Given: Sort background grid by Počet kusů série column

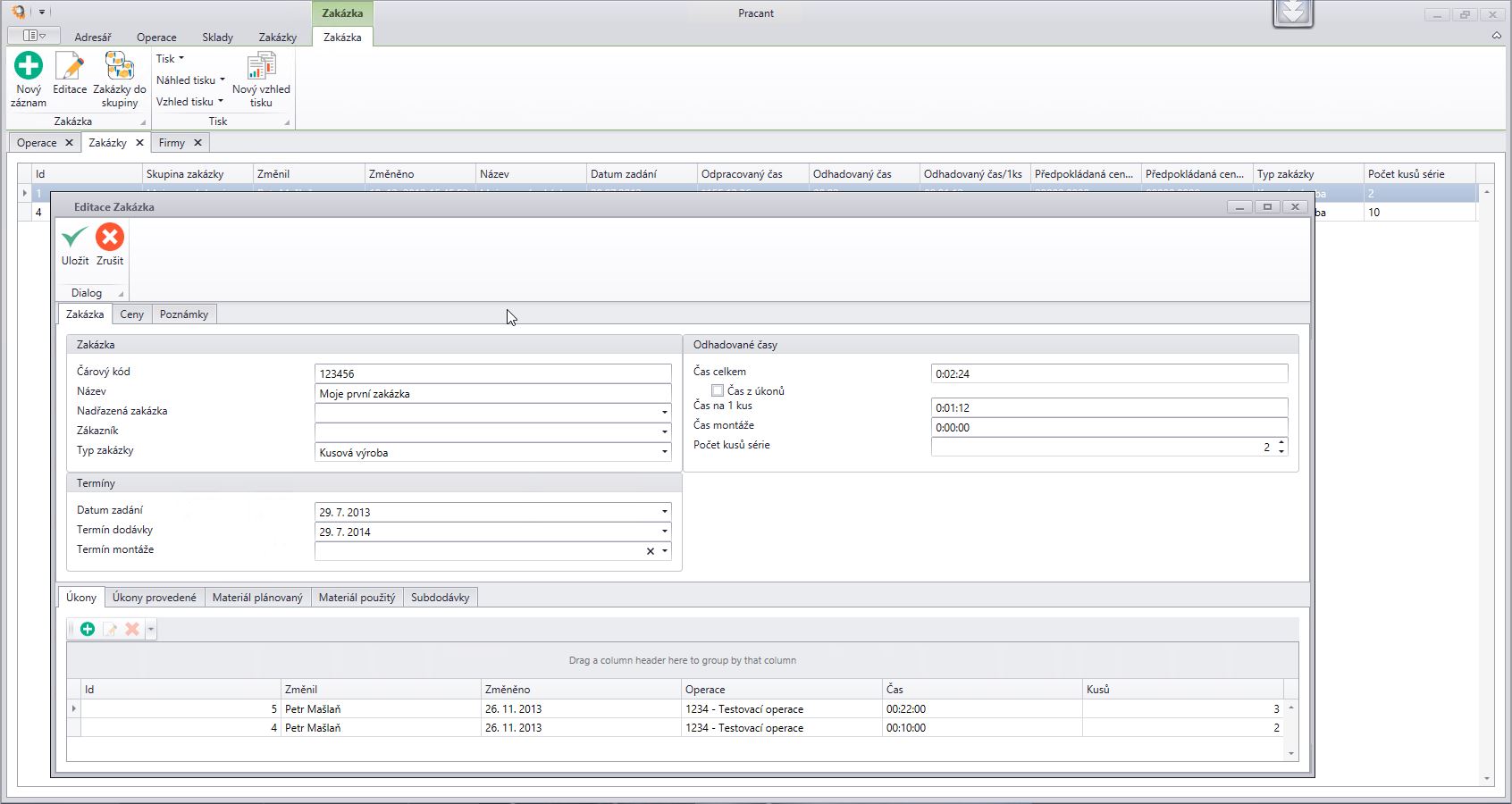Looking at the screenshot, I should pyautogui.click(x=1419, y=174).
